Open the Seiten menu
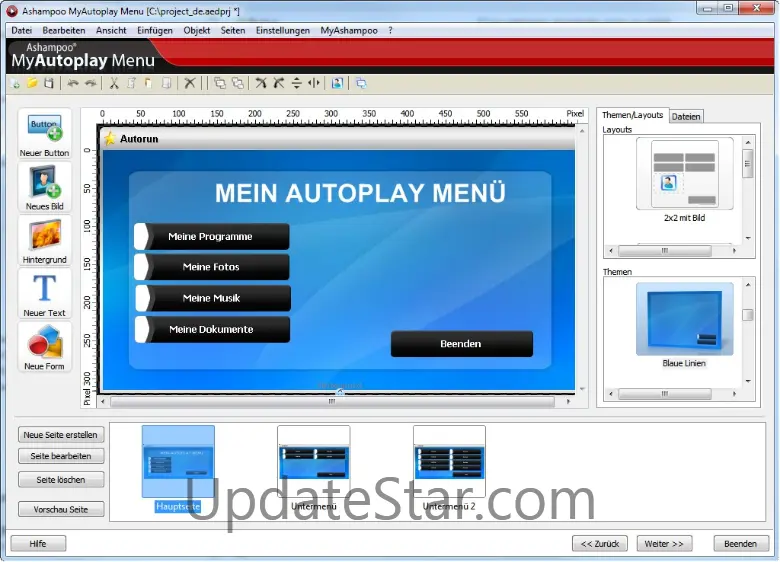 coord(233,30)
